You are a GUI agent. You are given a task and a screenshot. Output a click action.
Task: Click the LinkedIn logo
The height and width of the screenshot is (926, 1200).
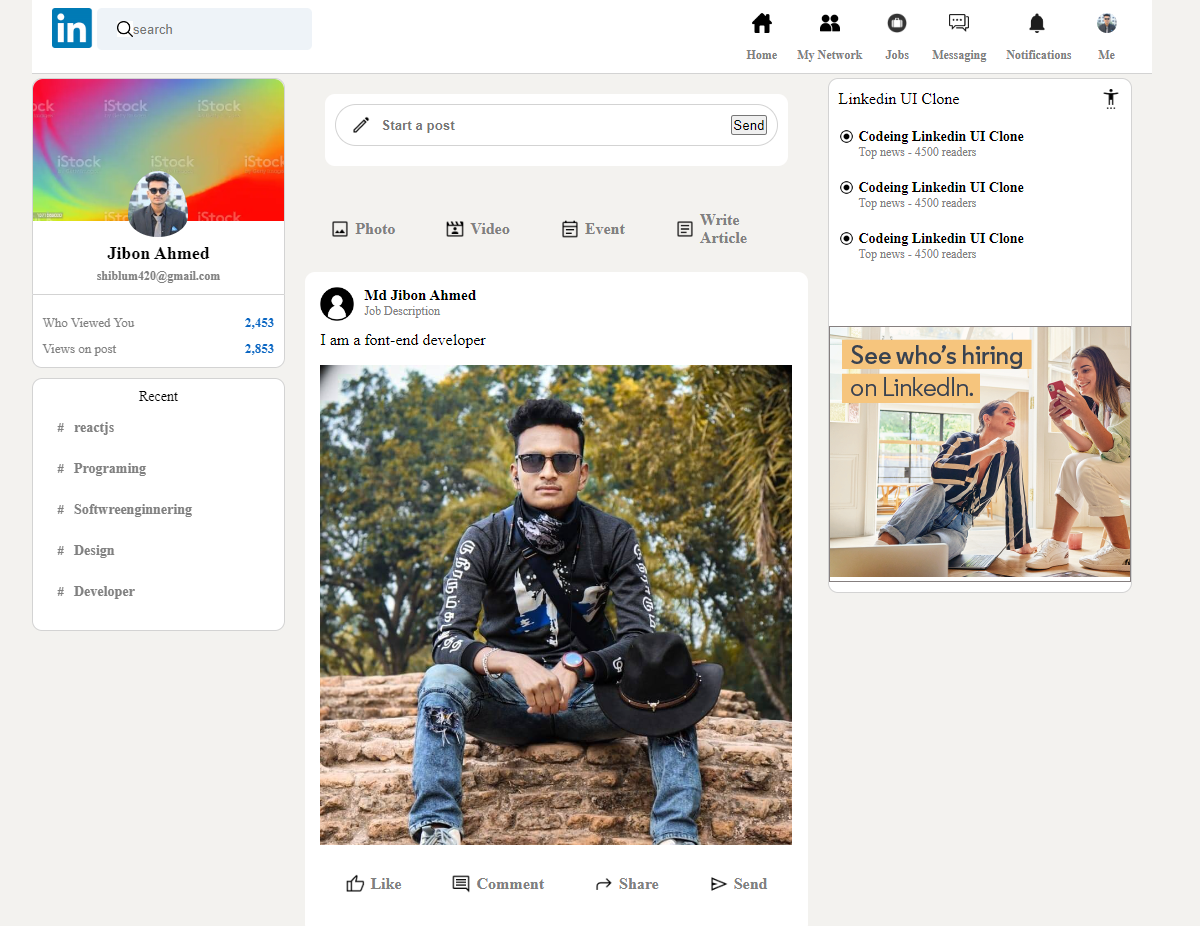coord(72,28)
